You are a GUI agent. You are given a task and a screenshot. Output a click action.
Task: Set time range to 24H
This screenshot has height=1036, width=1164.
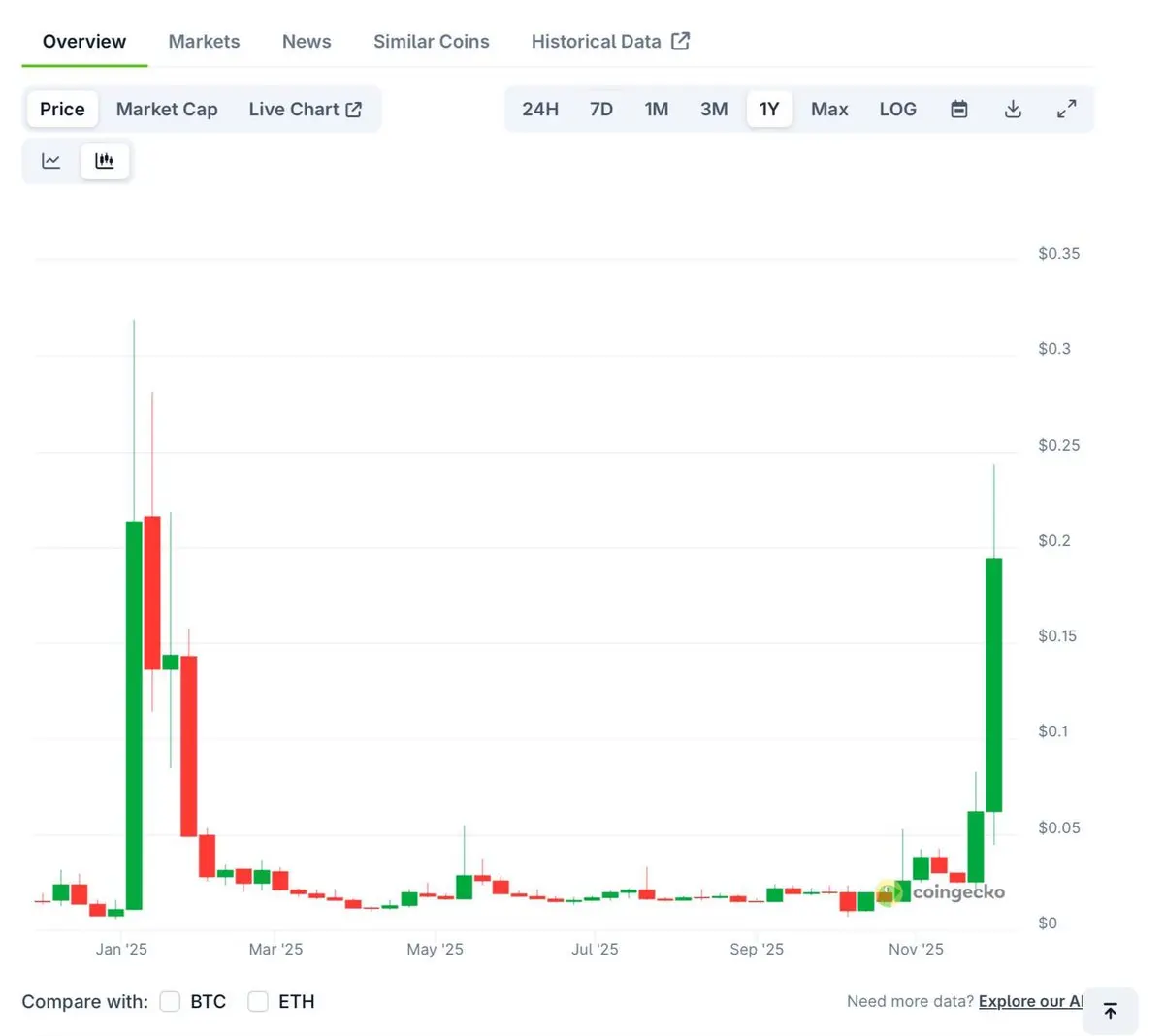point(540,109)
